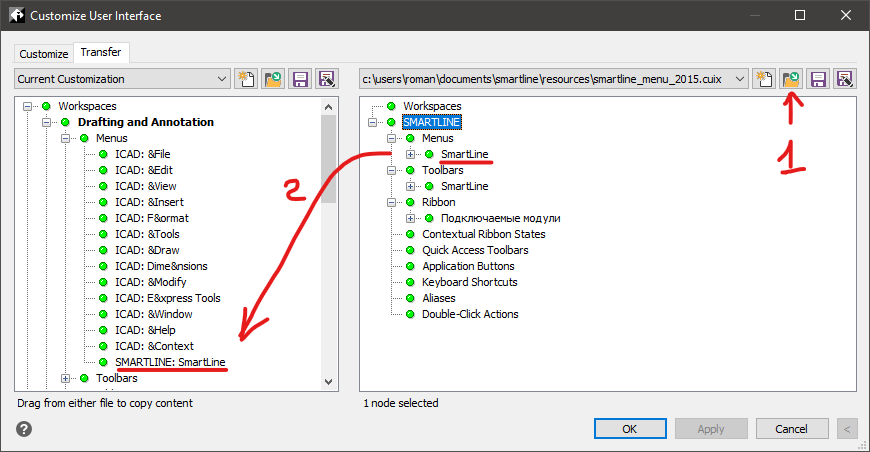The width and height of the screenshot is (870, 452).
Task: Click the new customization file icon in left pane
Action: point(246,79)
